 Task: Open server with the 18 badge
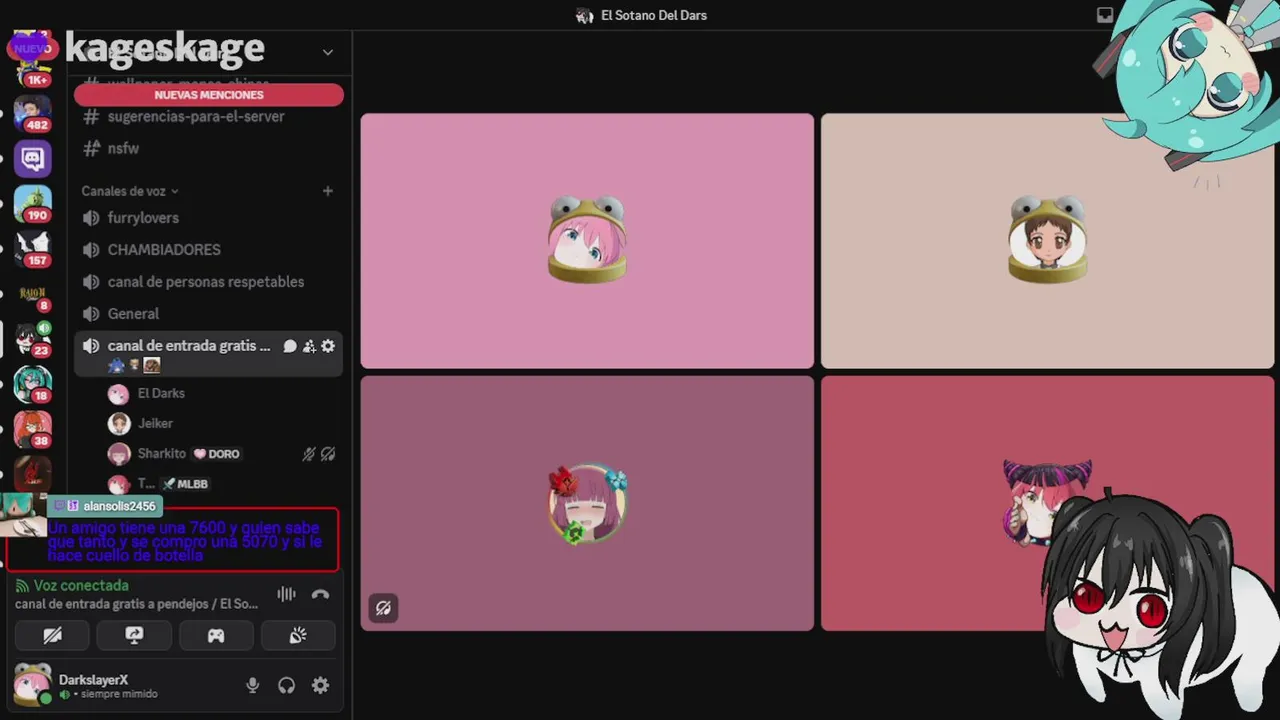[32, 384]
